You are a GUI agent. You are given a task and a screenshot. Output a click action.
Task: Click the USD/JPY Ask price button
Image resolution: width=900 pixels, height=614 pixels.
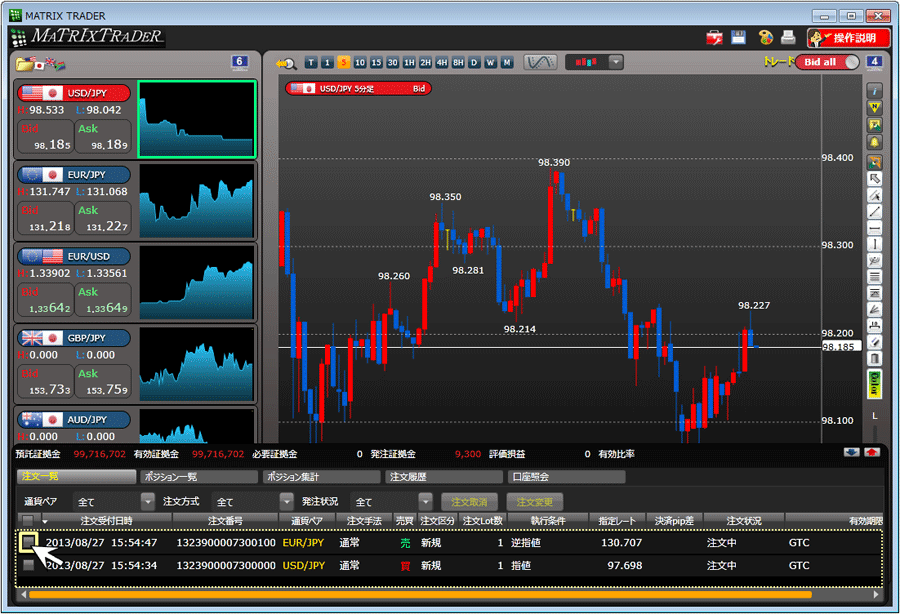pyautogui.click(x=103, y=137)
